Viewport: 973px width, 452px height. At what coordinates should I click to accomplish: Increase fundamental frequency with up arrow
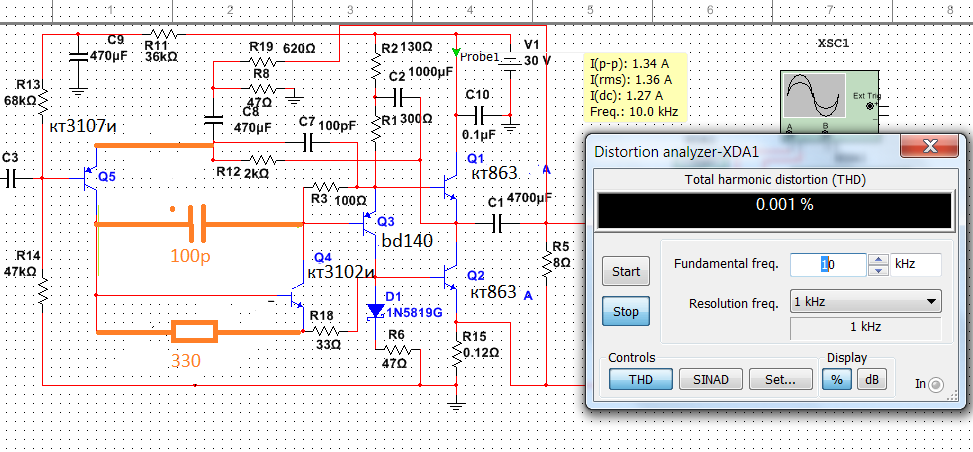878,260
